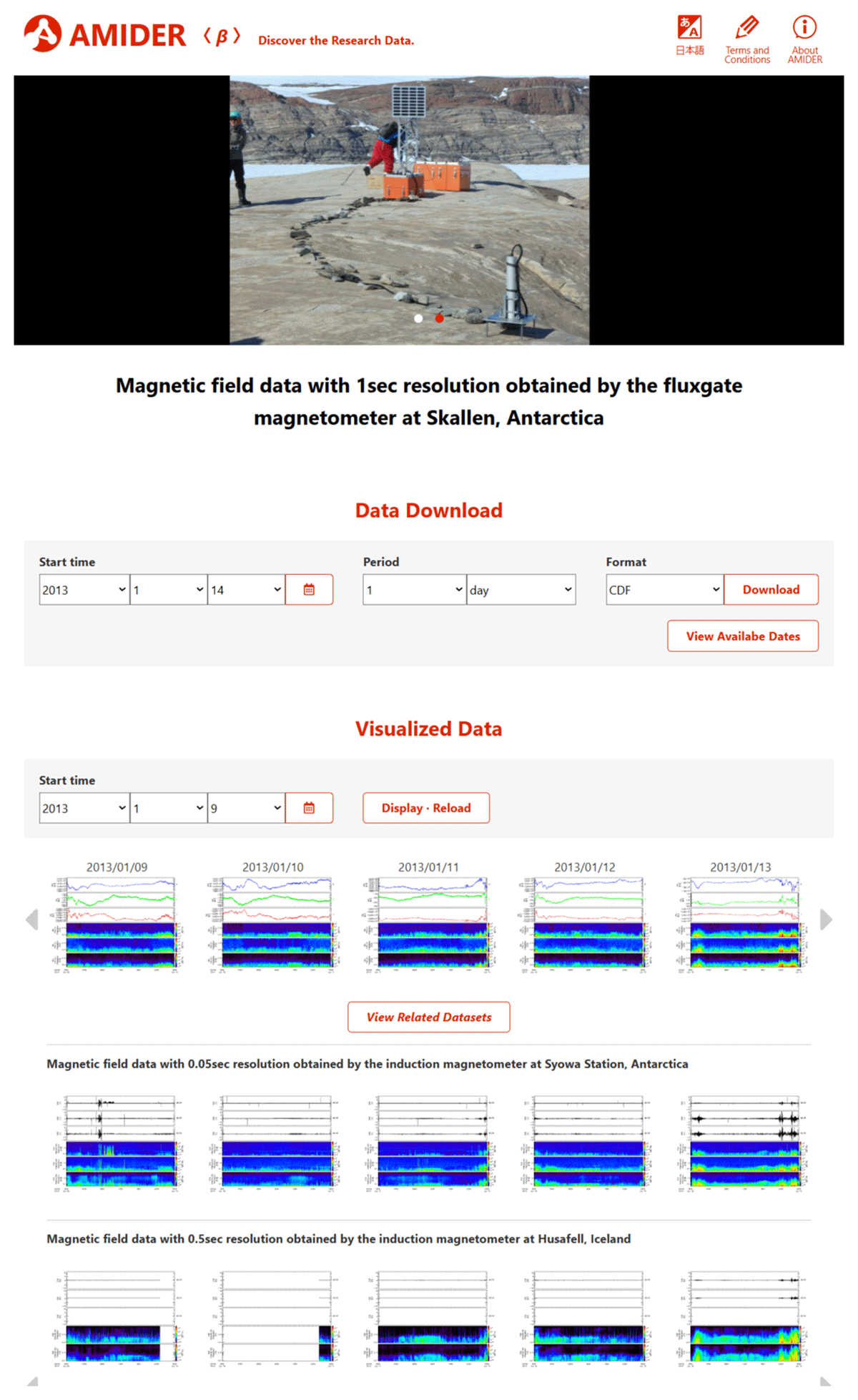Open 2013/01/12 Skallen plot thumbnail
858x1400 pixels.
pos(585,925)
